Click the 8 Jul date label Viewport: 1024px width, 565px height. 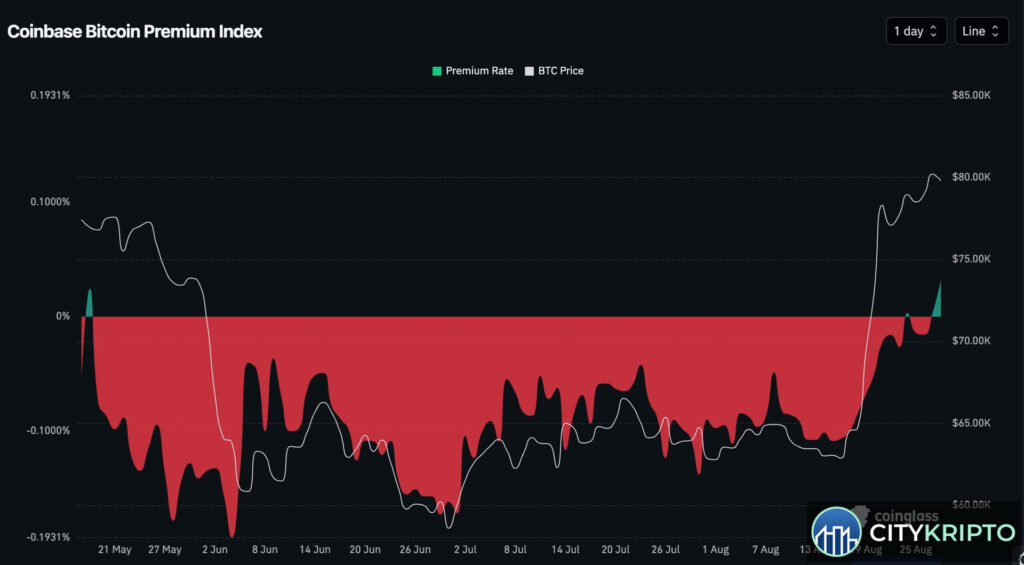pos(515,550)
